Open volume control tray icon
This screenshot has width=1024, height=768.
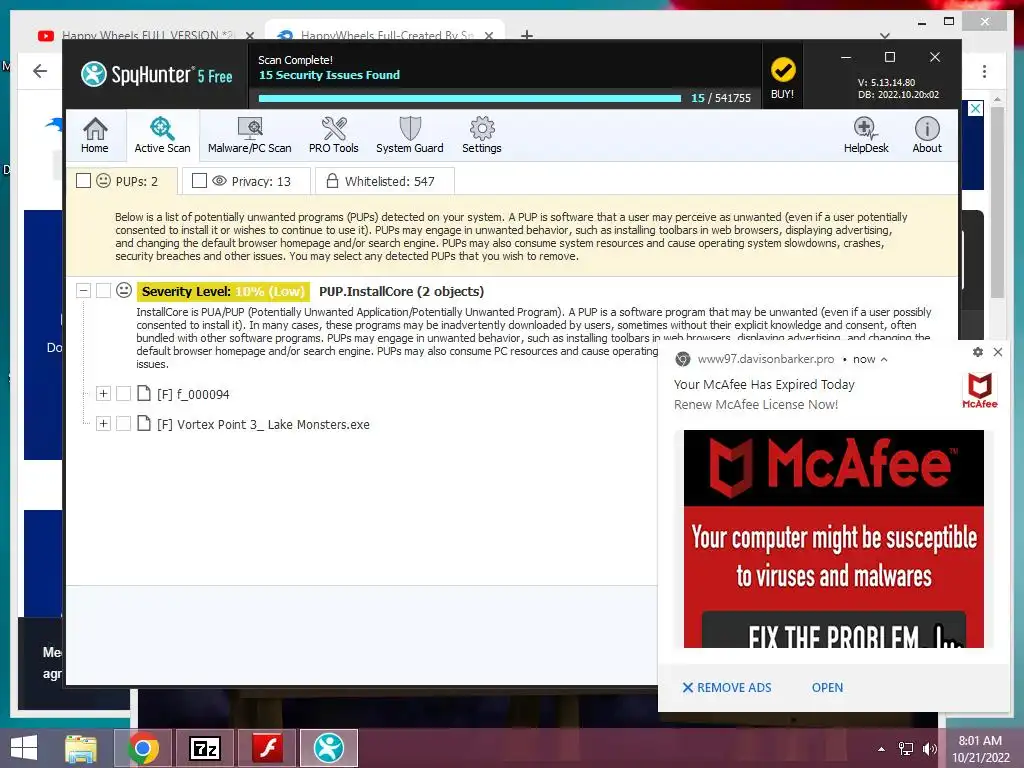[929, 749]
